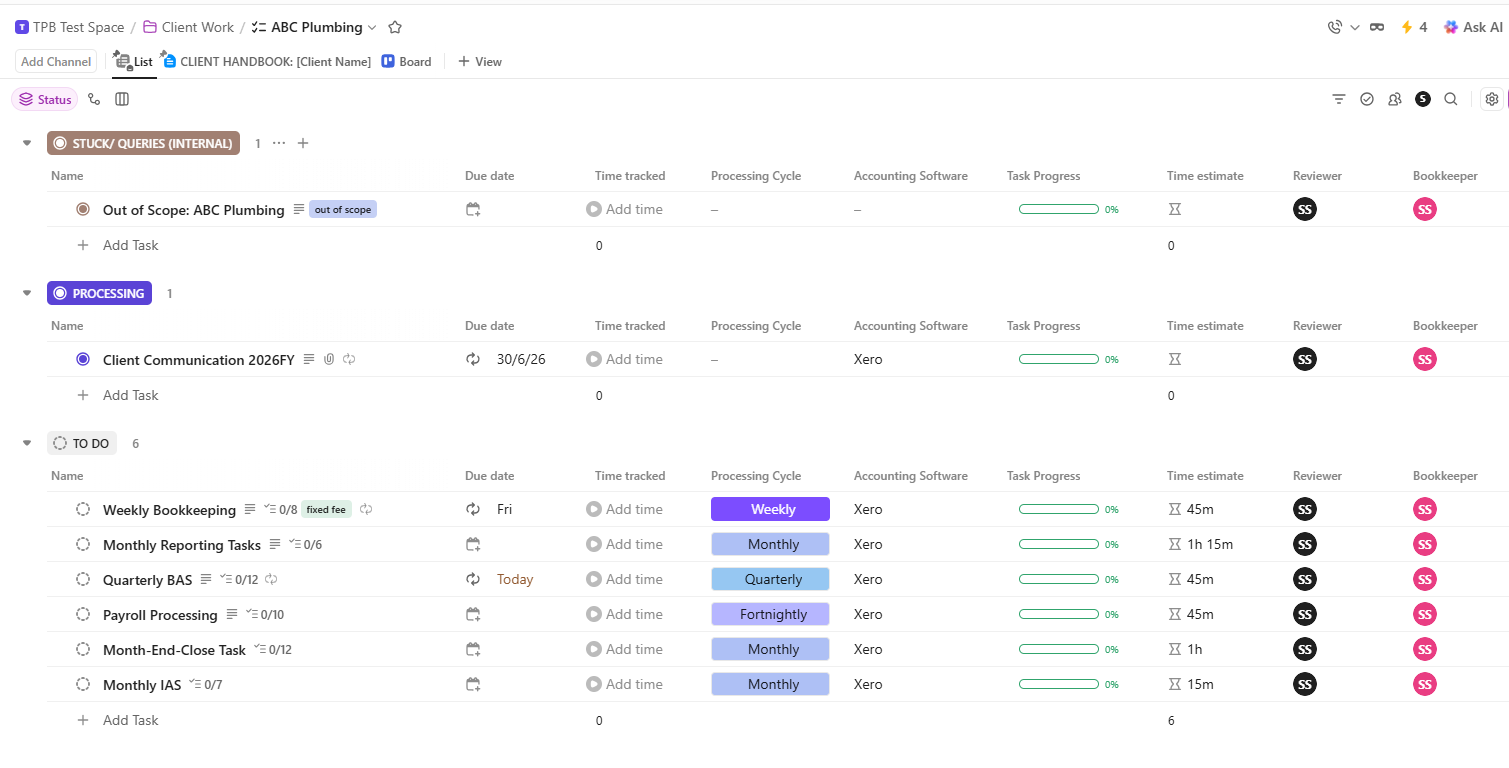The width and height of the screenshot is (1509, 768).
Task: Open search within the list
Action: click(1451, 99)
